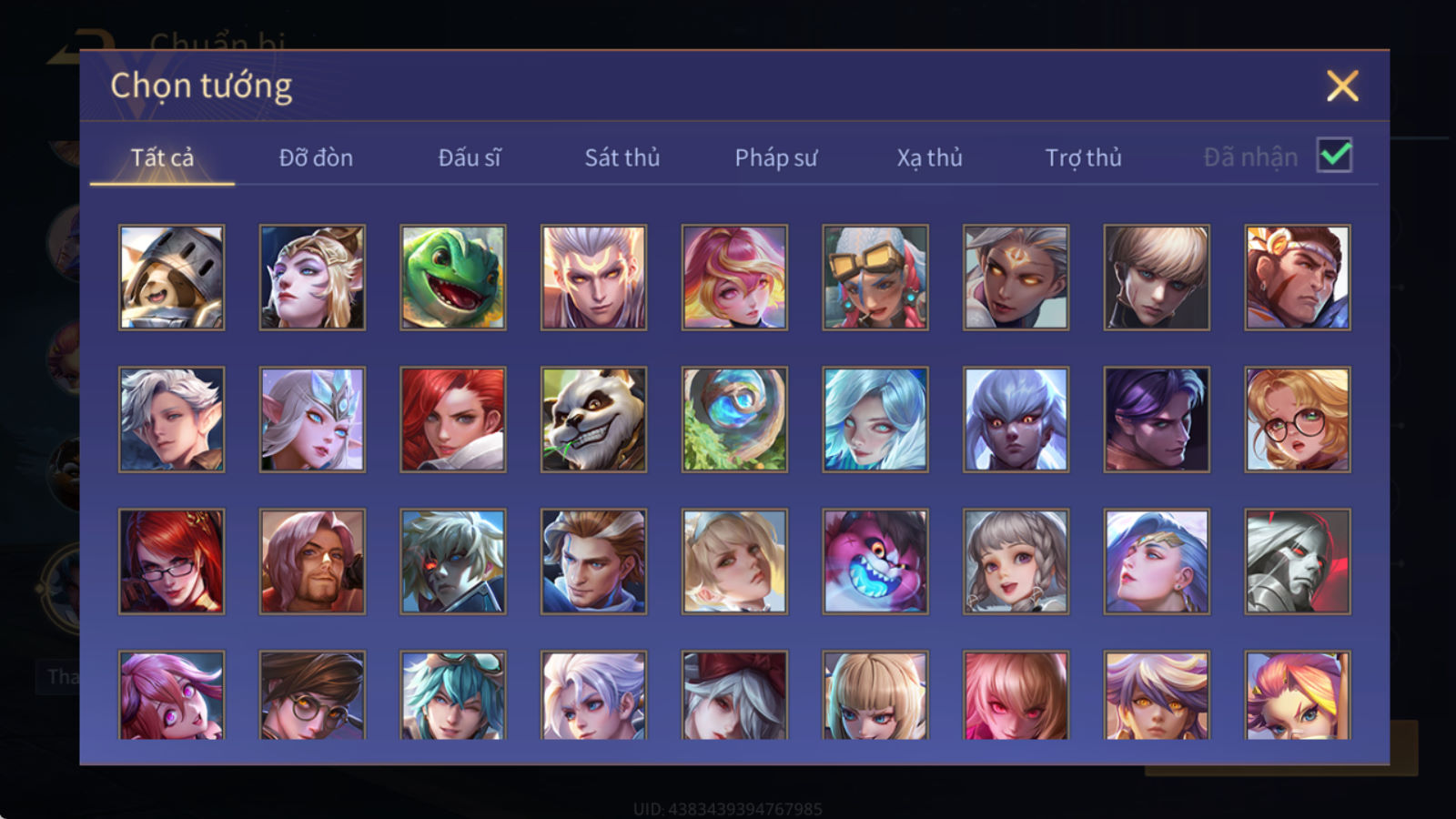Choose the silver-haired elf boy portrait
1456x819 pixels.
click(171, 420)
